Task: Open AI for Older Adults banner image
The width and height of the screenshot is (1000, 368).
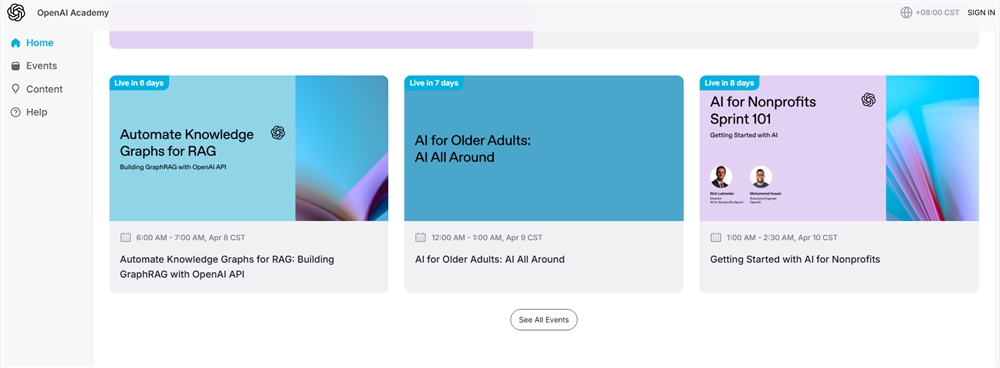Action: tap(543, 148)
